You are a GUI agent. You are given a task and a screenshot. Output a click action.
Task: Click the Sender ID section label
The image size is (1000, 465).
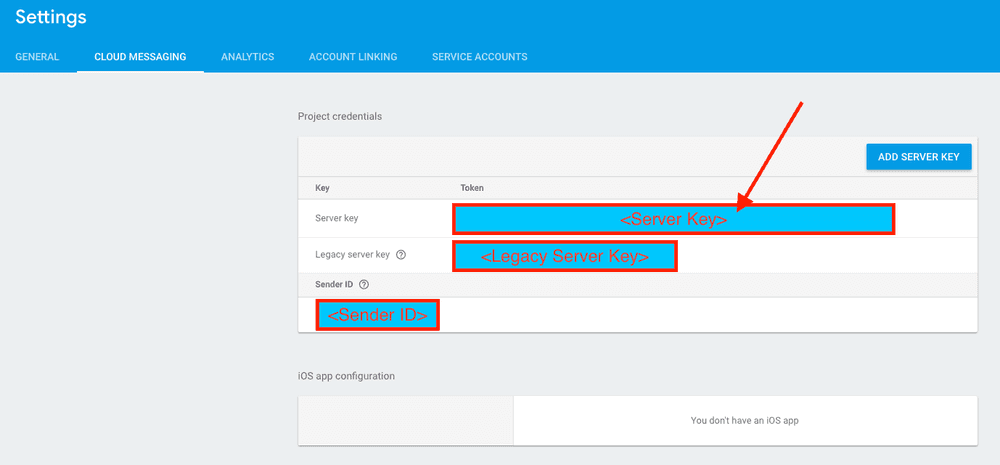tap(334, 285)
